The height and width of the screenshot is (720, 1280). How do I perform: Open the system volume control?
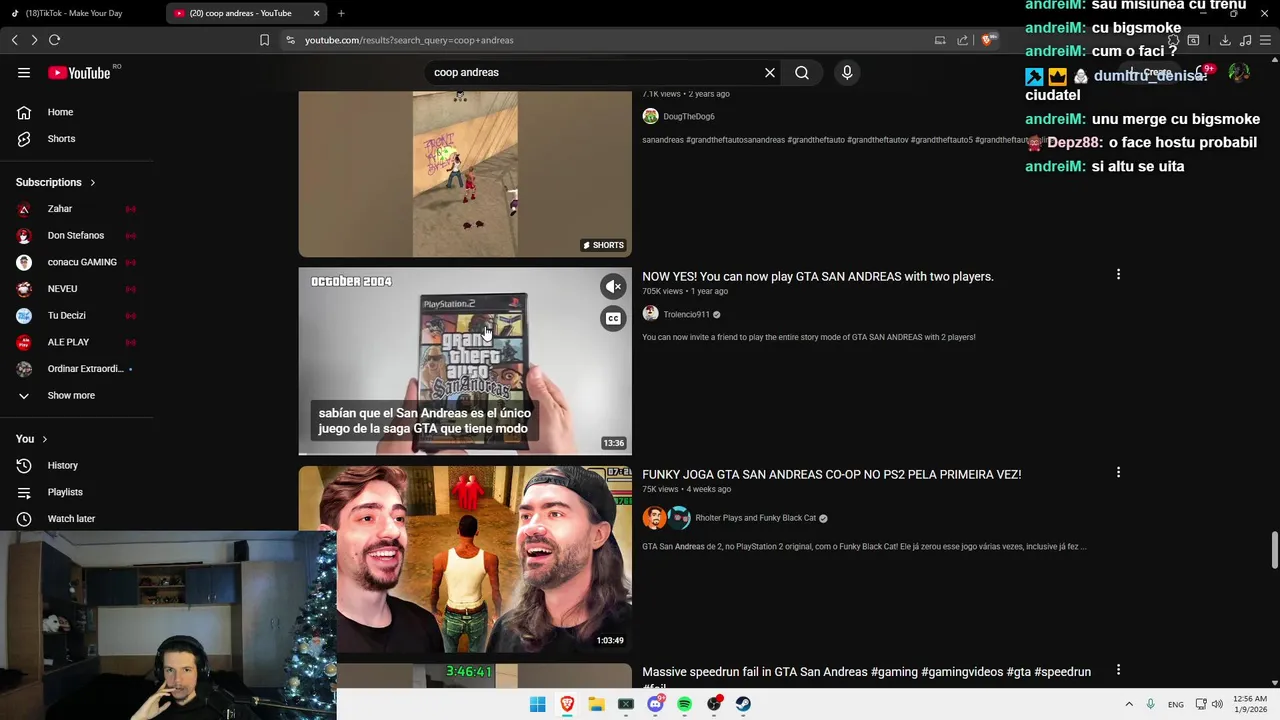coord(1217,704)
